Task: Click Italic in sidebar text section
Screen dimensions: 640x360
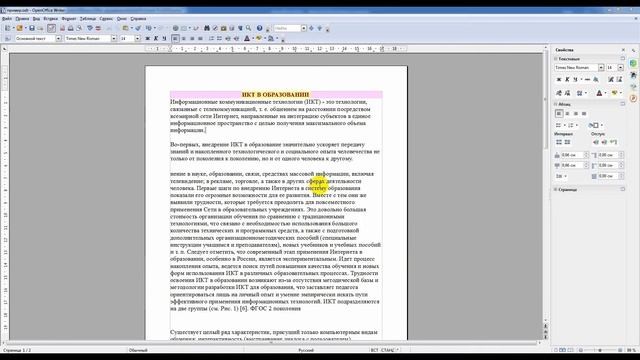Action: point(567,80)
